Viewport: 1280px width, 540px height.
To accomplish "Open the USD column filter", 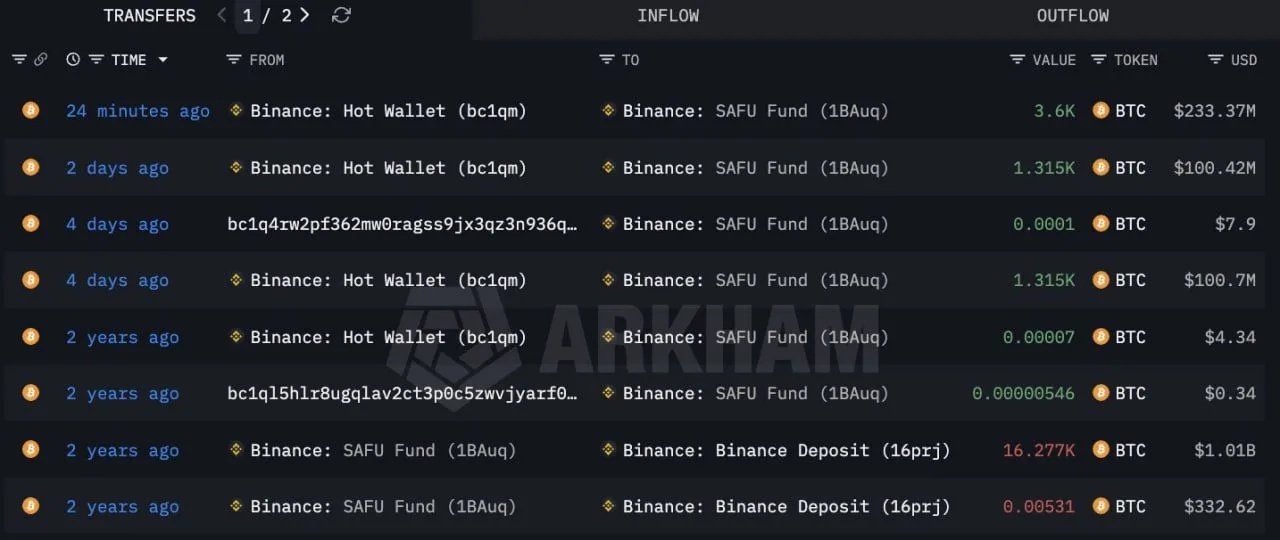I will pyautogui.click(x=1215, y=60).
